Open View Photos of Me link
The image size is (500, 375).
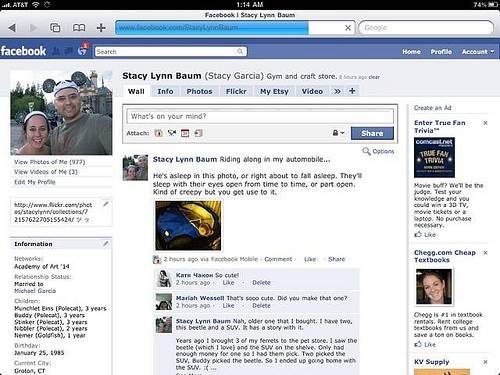tap(50, 162)
